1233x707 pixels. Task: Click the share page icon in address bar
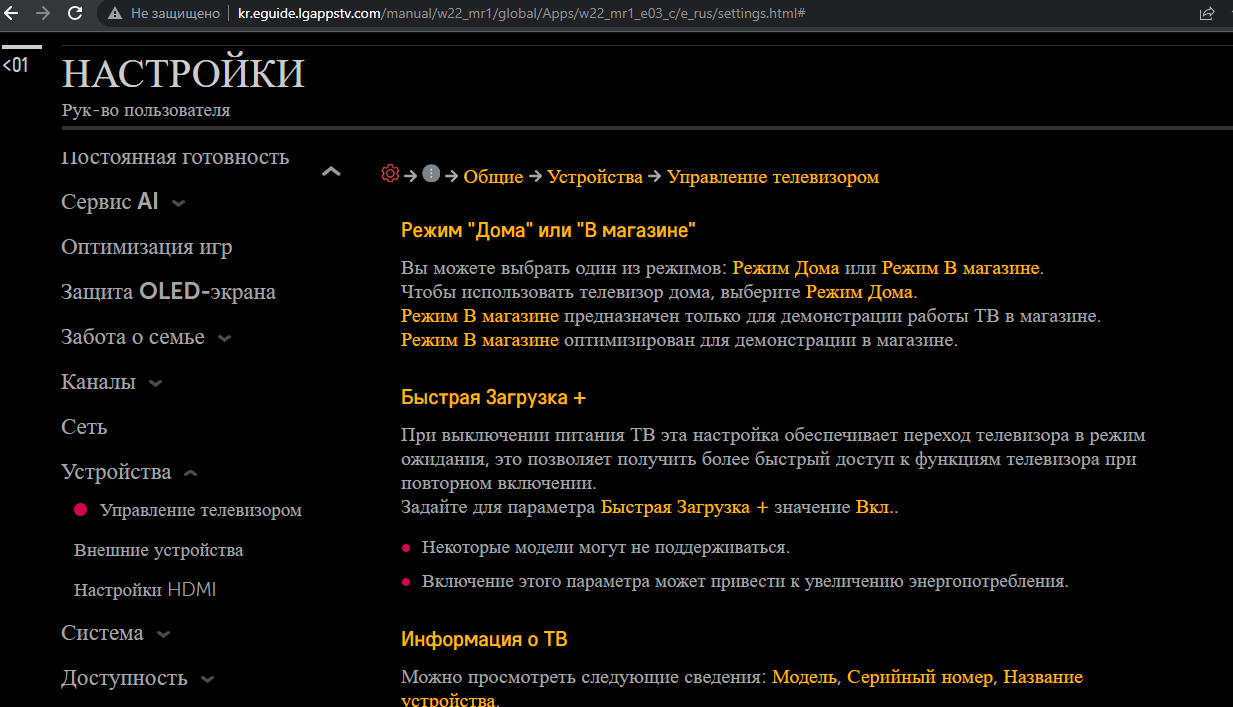1207,14
